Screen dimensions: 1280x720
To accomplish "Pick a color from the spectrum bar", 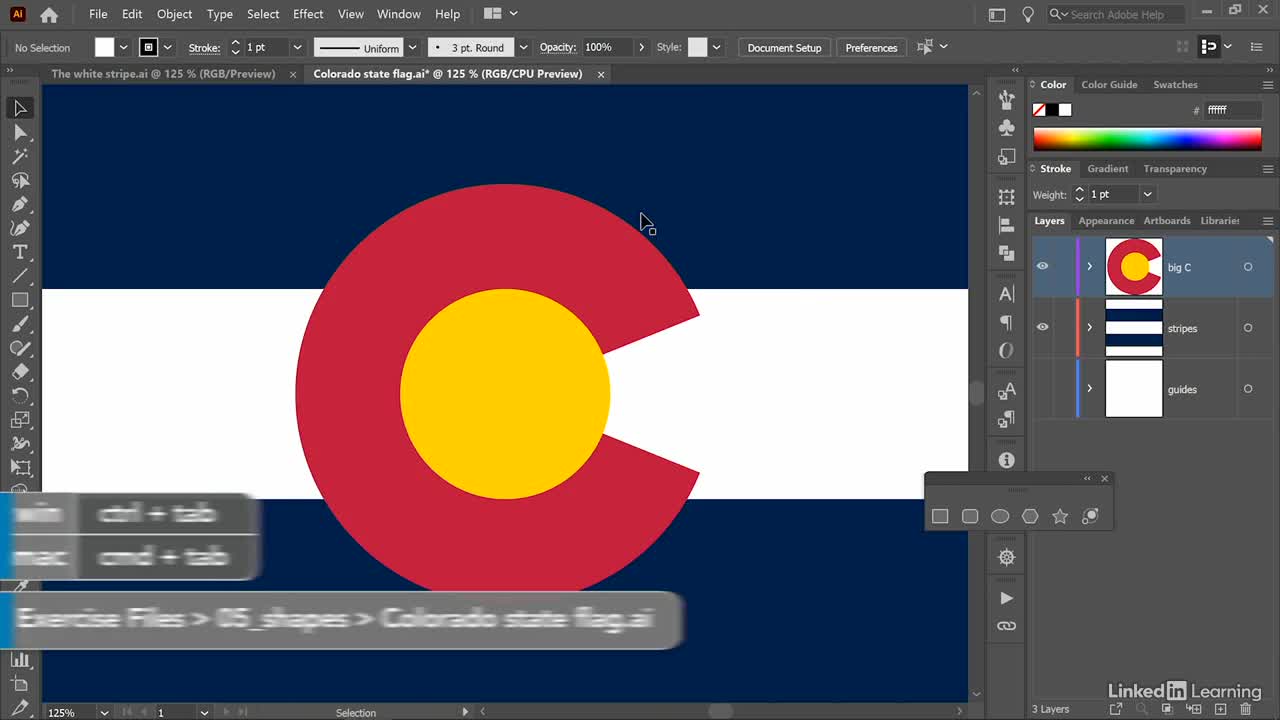I will click(1147, 139).
